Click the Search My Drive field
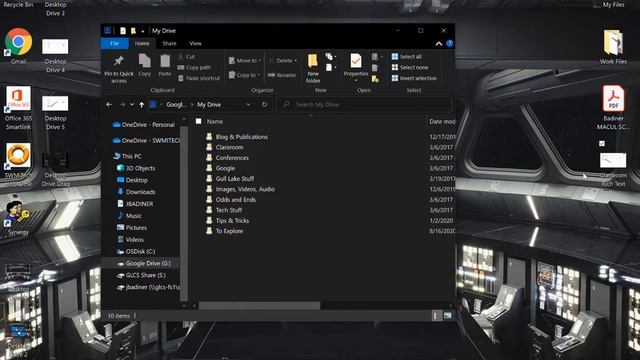The height and width of the screenshot is (360, 640). point(364,104)
